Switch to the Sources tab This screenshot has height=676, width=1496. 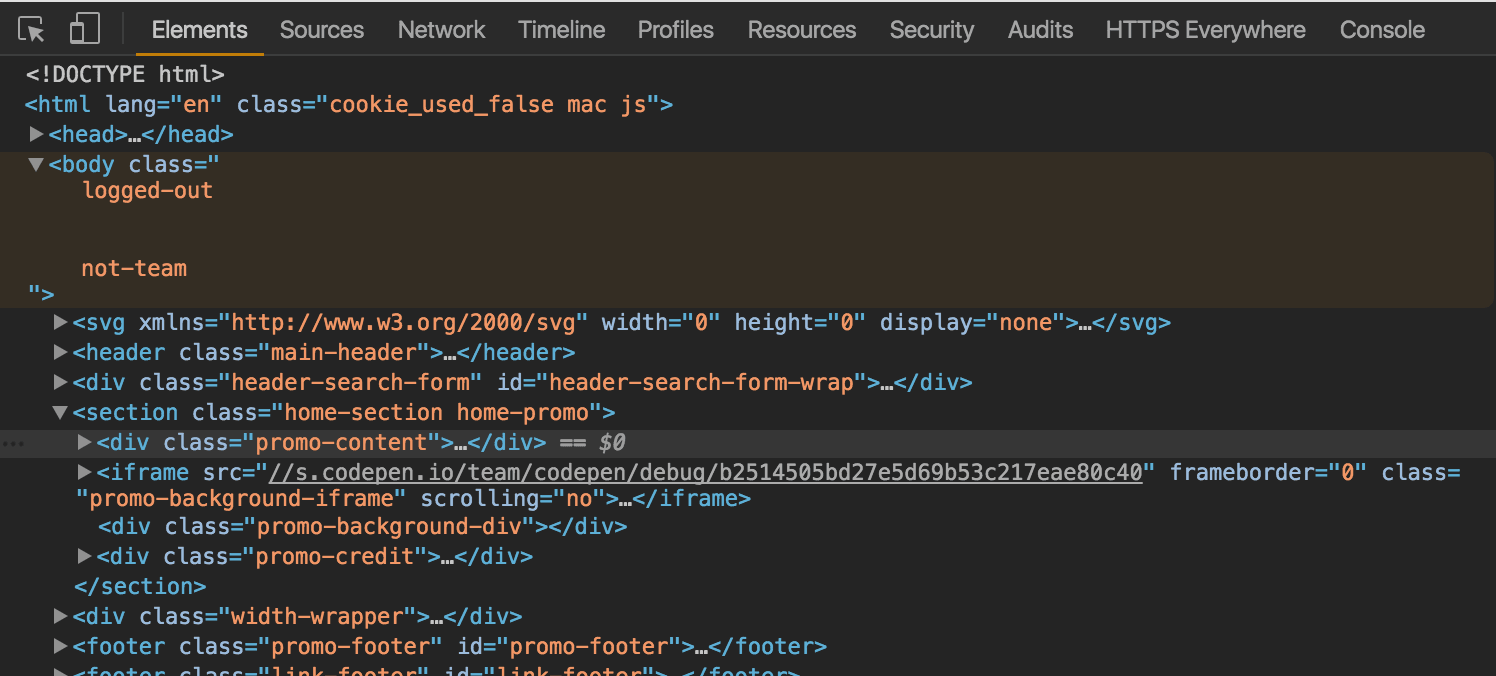(321, 29)
